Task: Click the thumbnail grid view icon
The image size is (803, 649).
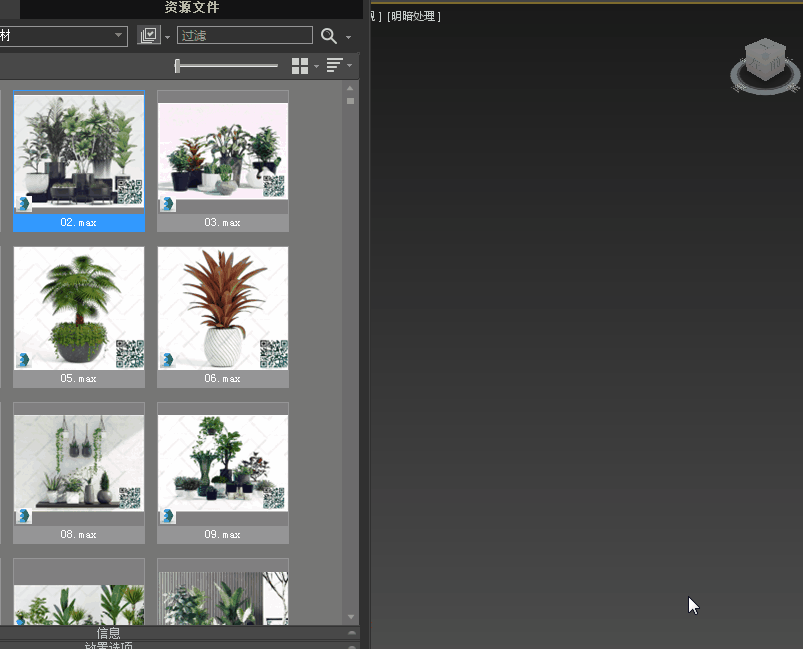Action: click(x=300, y=66)
